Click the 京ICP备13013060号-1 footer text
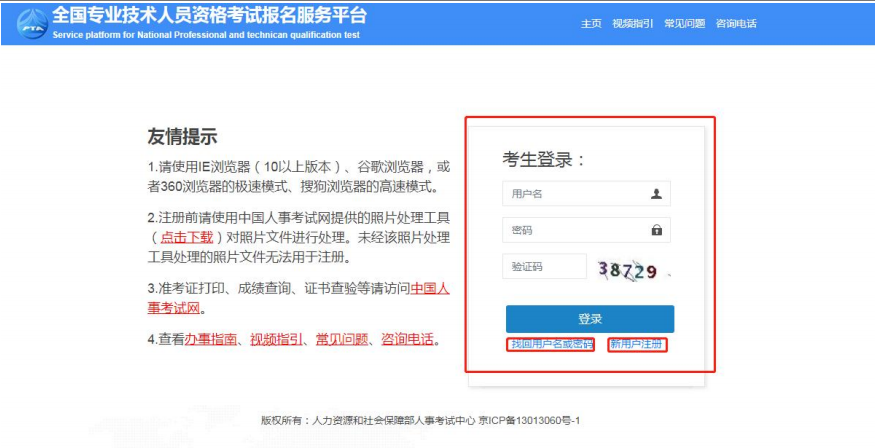 tap(529, 421)
